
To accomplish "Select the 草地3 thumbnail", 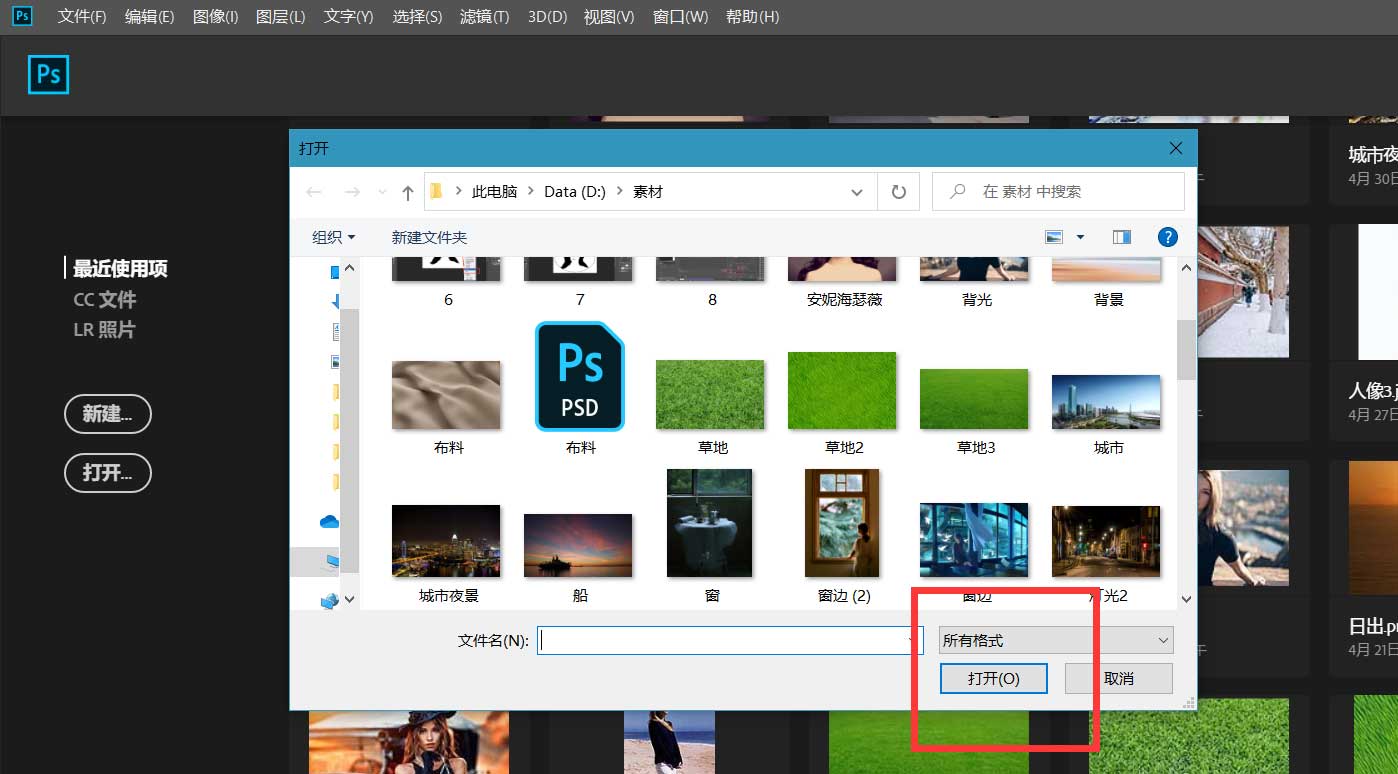I will coord(974,399).
